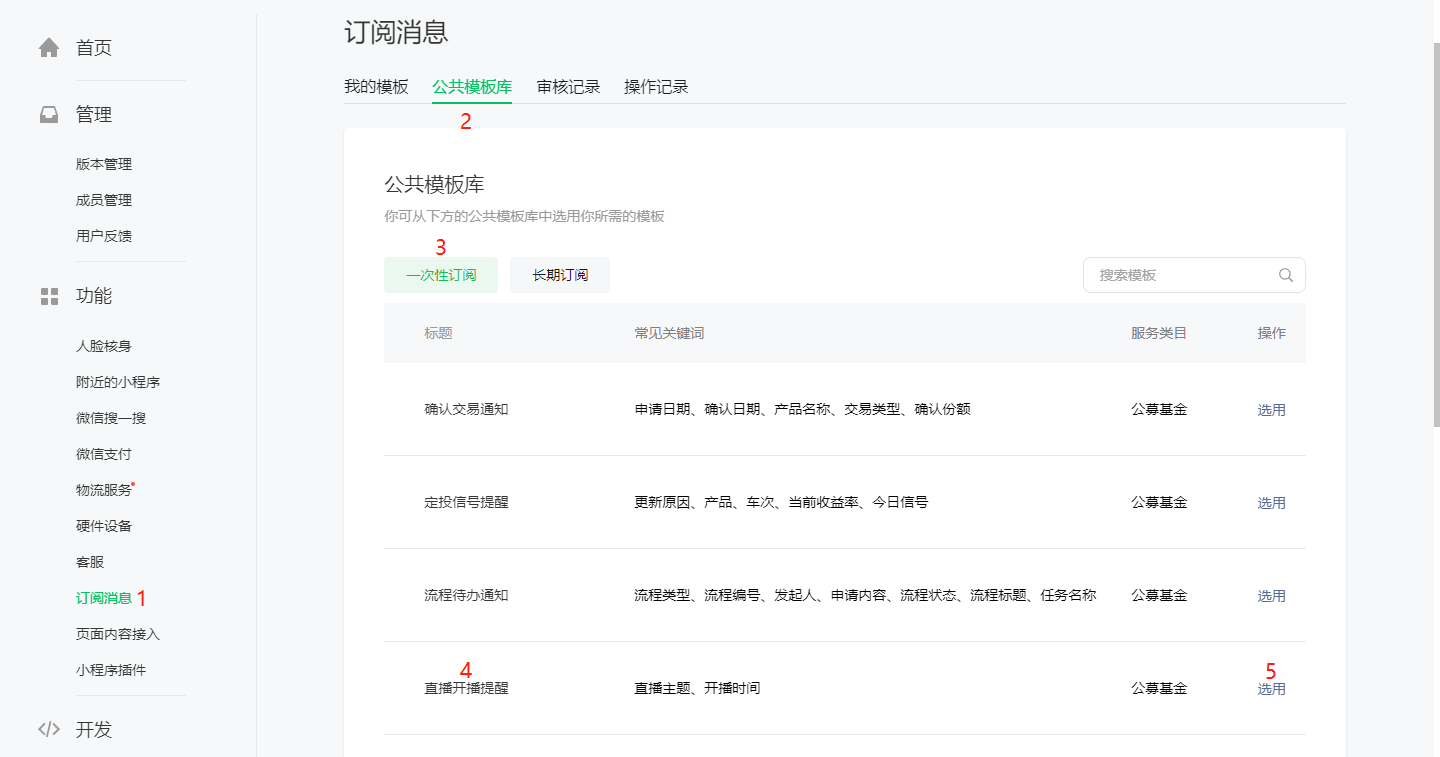
Task: Open 页面内容接入 in the sidebar
Action: (118, 634)
